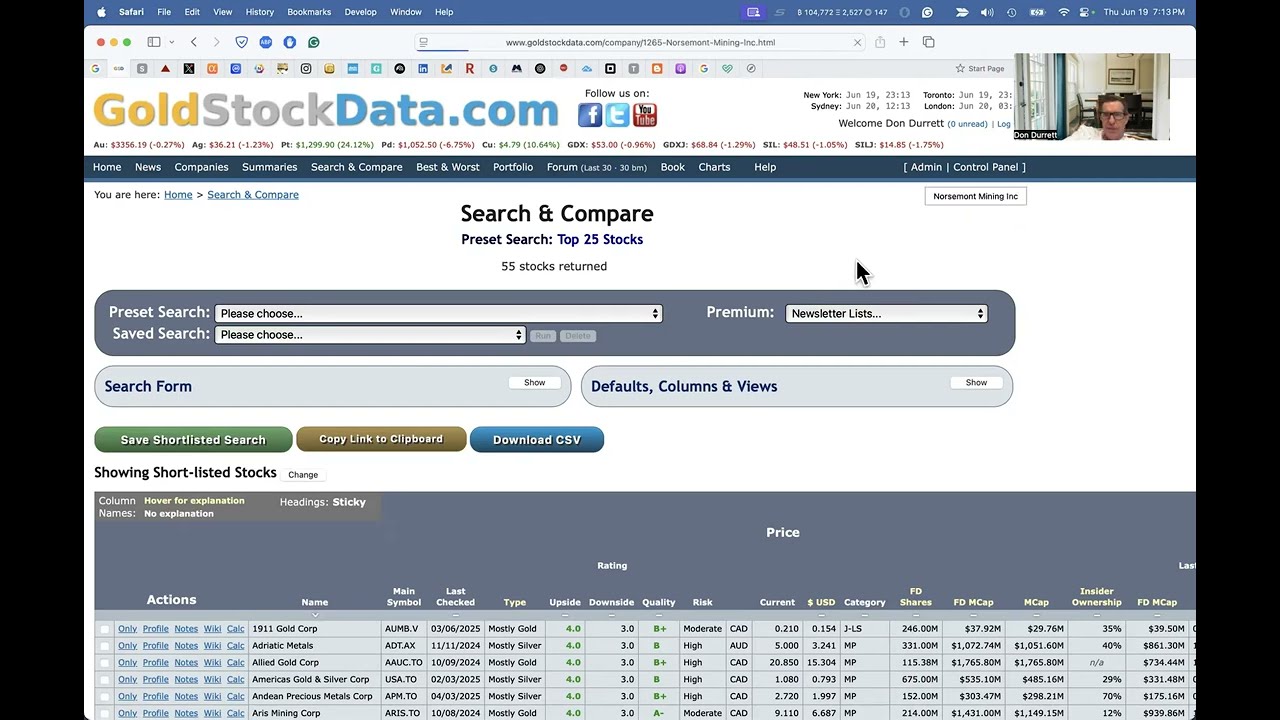1280x720 pixels.
Task: Open the Twitter follow icon
Action: (617, 115)
